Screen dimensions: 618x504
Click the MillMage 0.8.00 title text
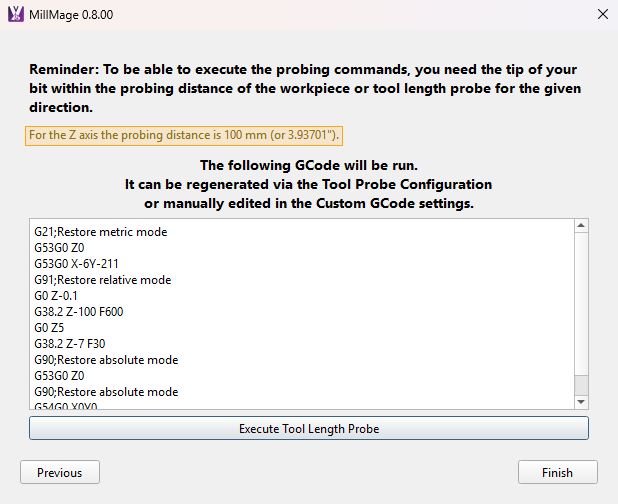pos(71,15)
